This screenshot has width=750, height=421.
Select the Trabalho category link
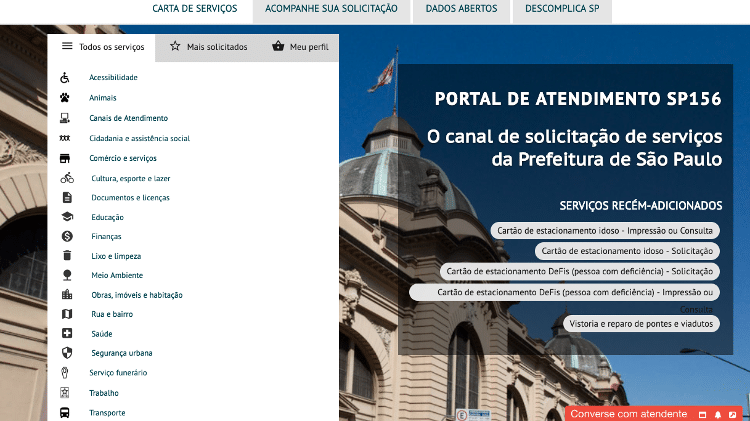pyautogui.click(x=104, y=393)
